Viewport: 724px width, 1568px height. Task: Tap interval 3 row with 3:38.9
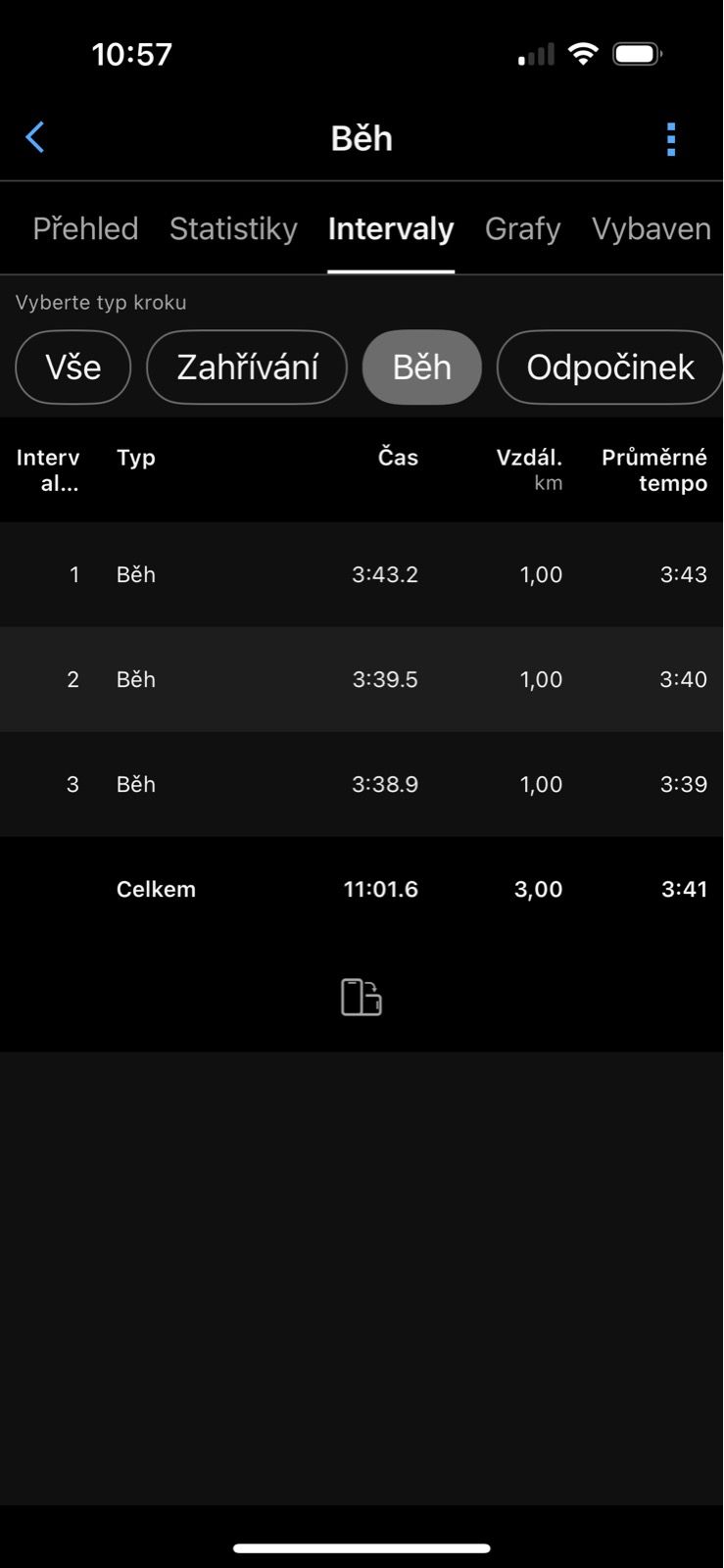pyautogui.click(x=362, y=784)
